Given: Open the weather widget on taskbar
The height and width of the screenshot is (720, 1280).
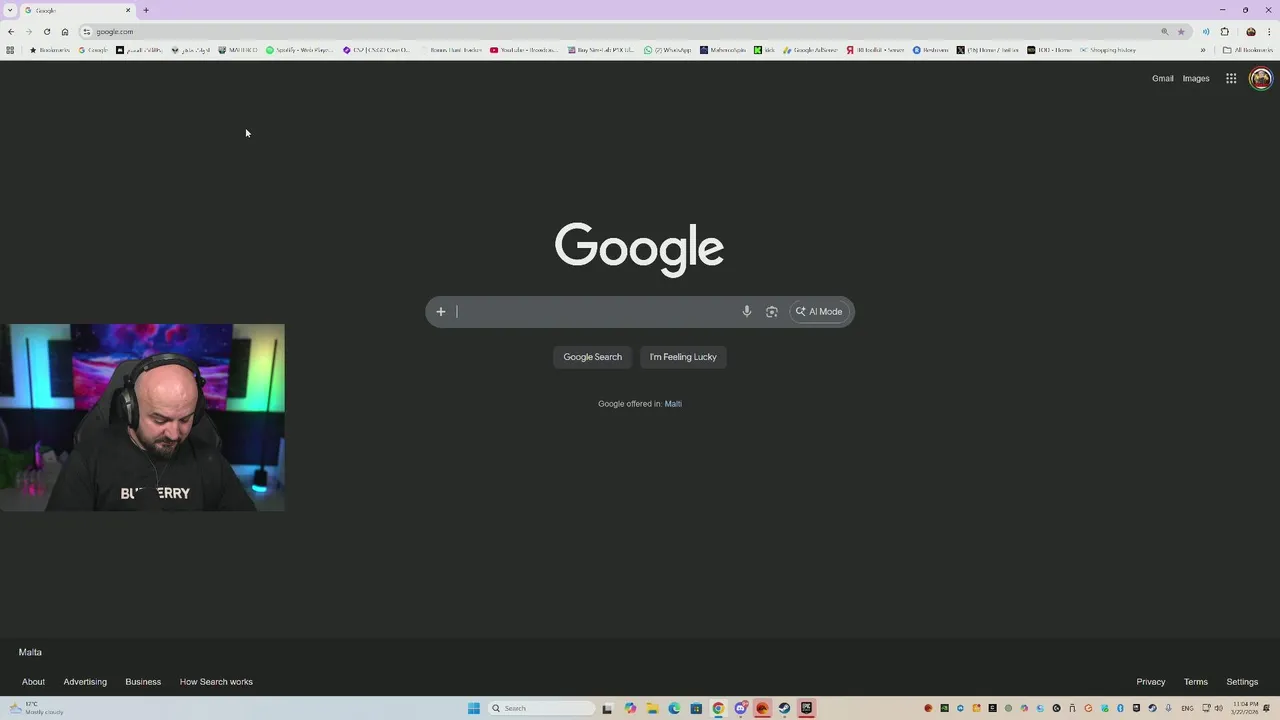Looking at the screenshot, I should point(36,708).
